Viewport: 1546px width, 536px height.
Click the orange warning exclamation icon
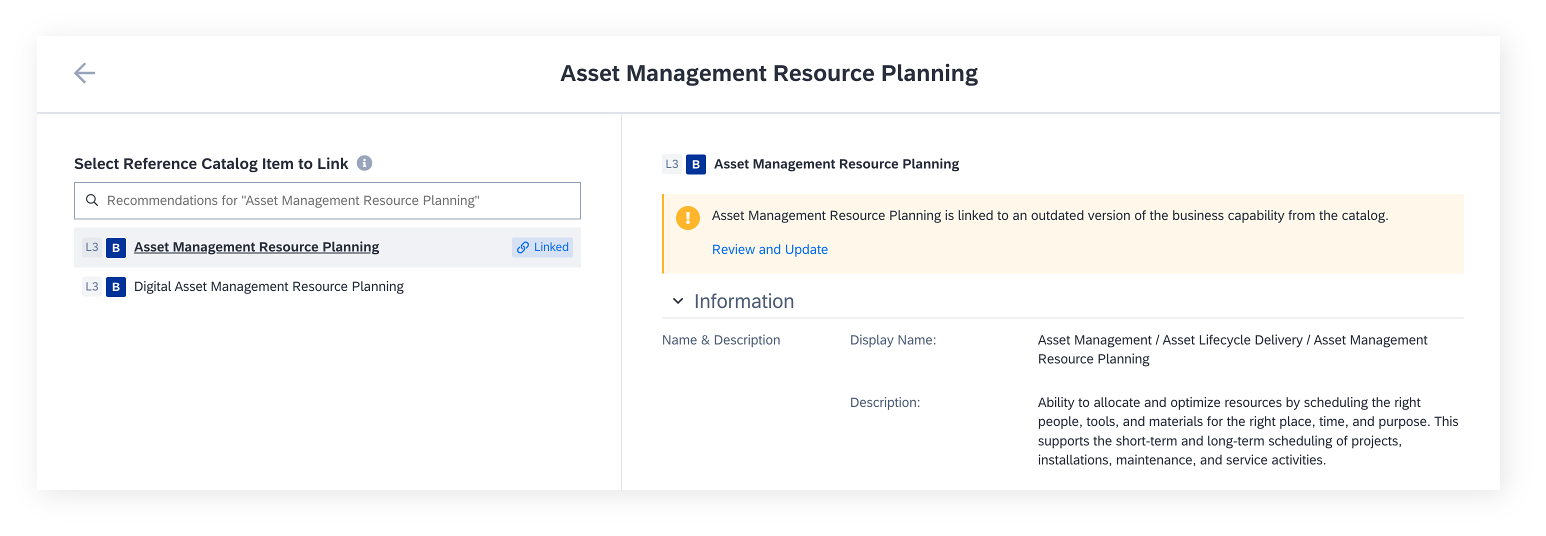(688, 217)
